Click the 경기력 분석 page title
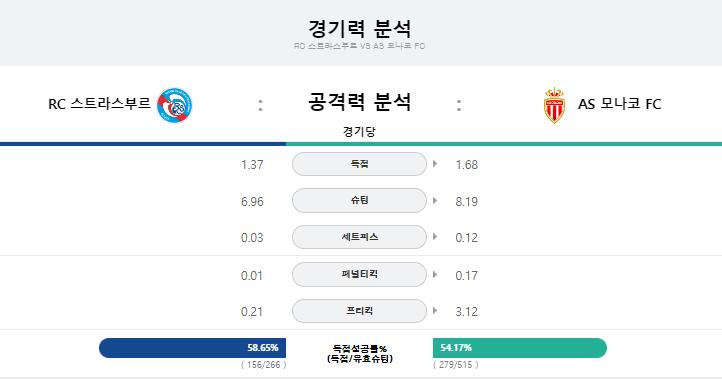Viewport: 722px width, 379px height. (360, 29)
